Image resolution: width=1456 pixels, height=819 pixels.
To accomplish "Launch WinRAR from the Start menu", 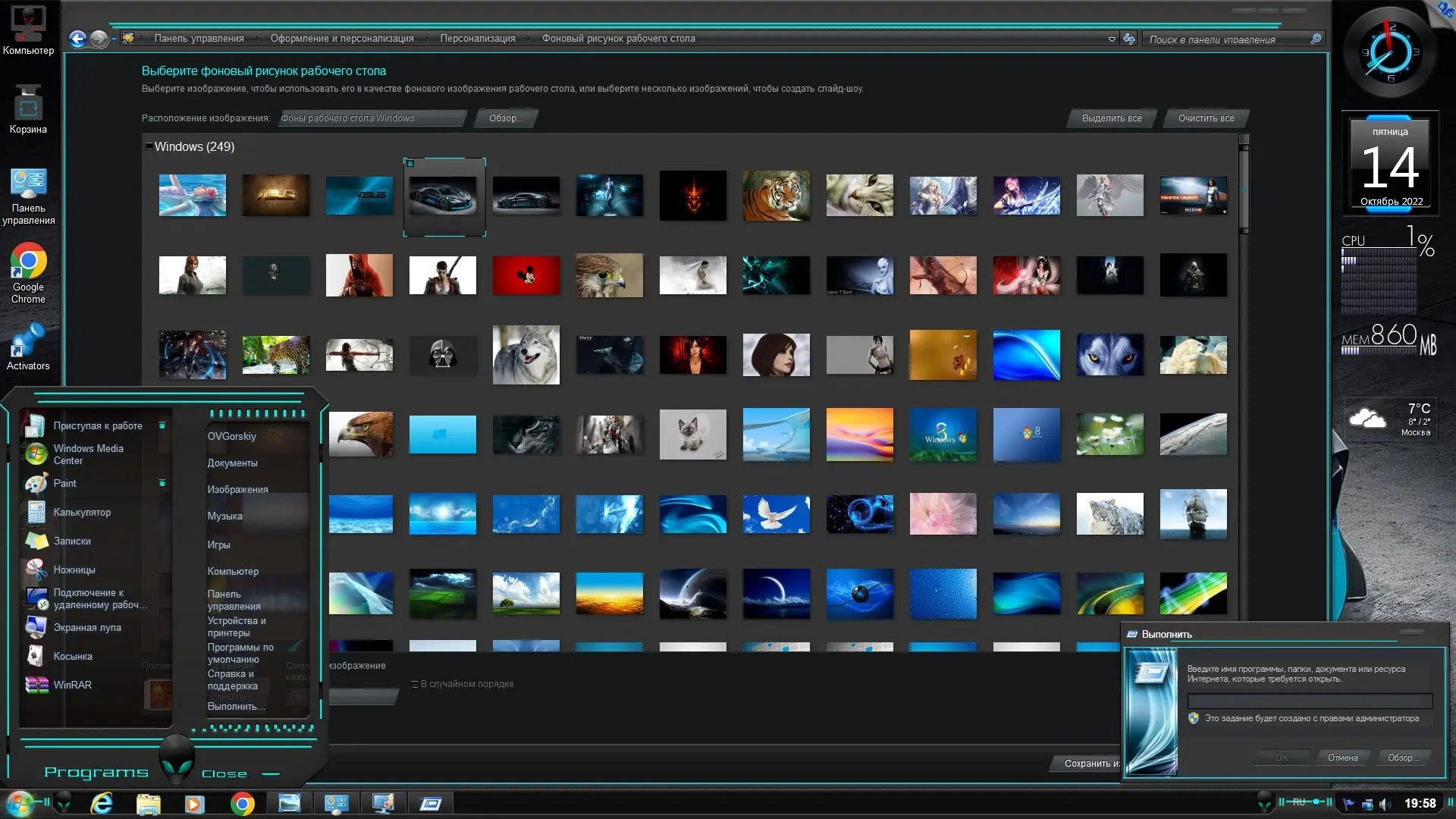I will (72, 686).
